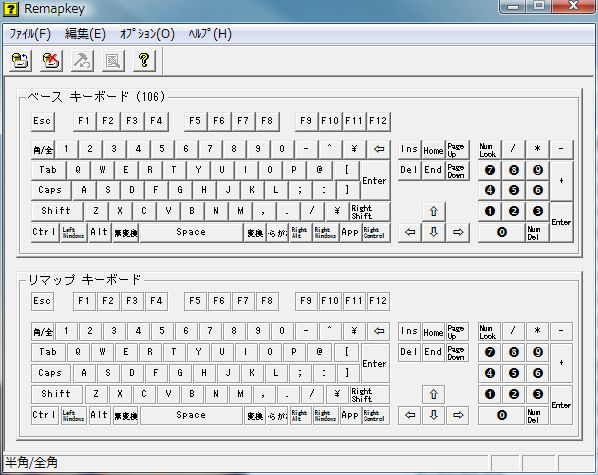Click numpad 0 key in remap keyboard

[x=502, y=415]
